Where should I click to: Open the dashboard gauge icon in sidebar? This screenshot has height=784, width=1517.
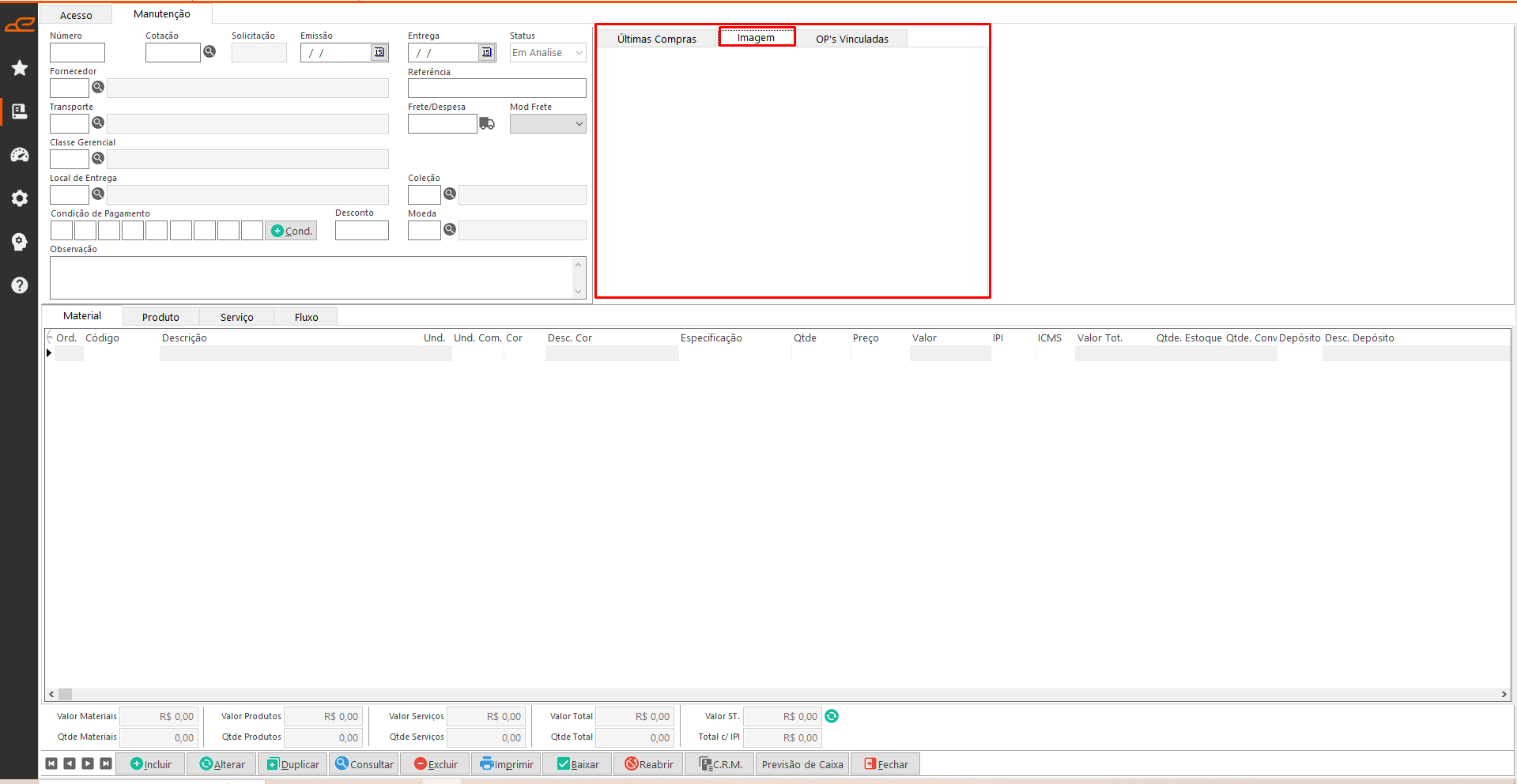coord(20,155)
